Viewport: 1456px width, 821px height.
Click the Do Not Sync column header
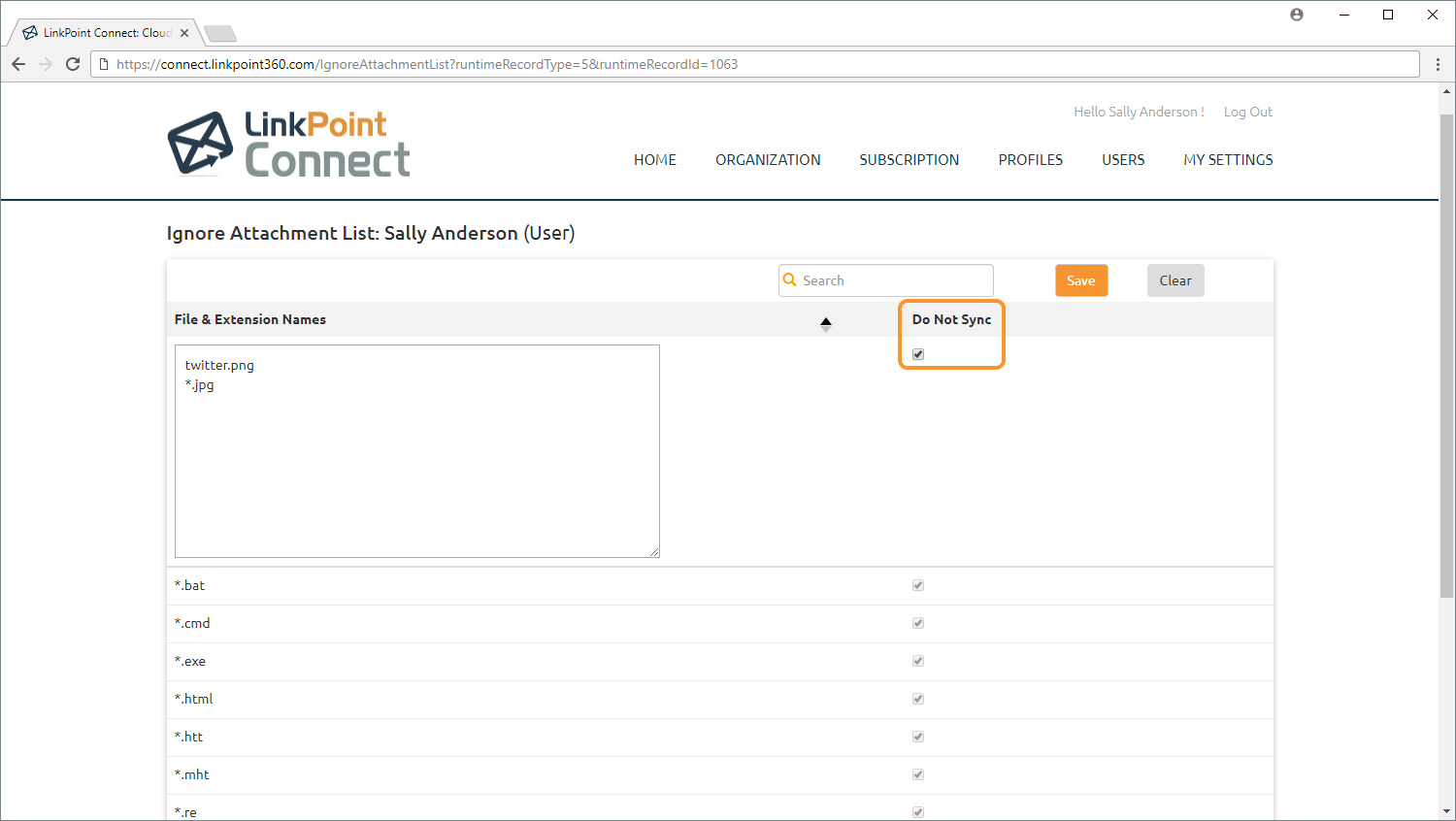point(951,319)
